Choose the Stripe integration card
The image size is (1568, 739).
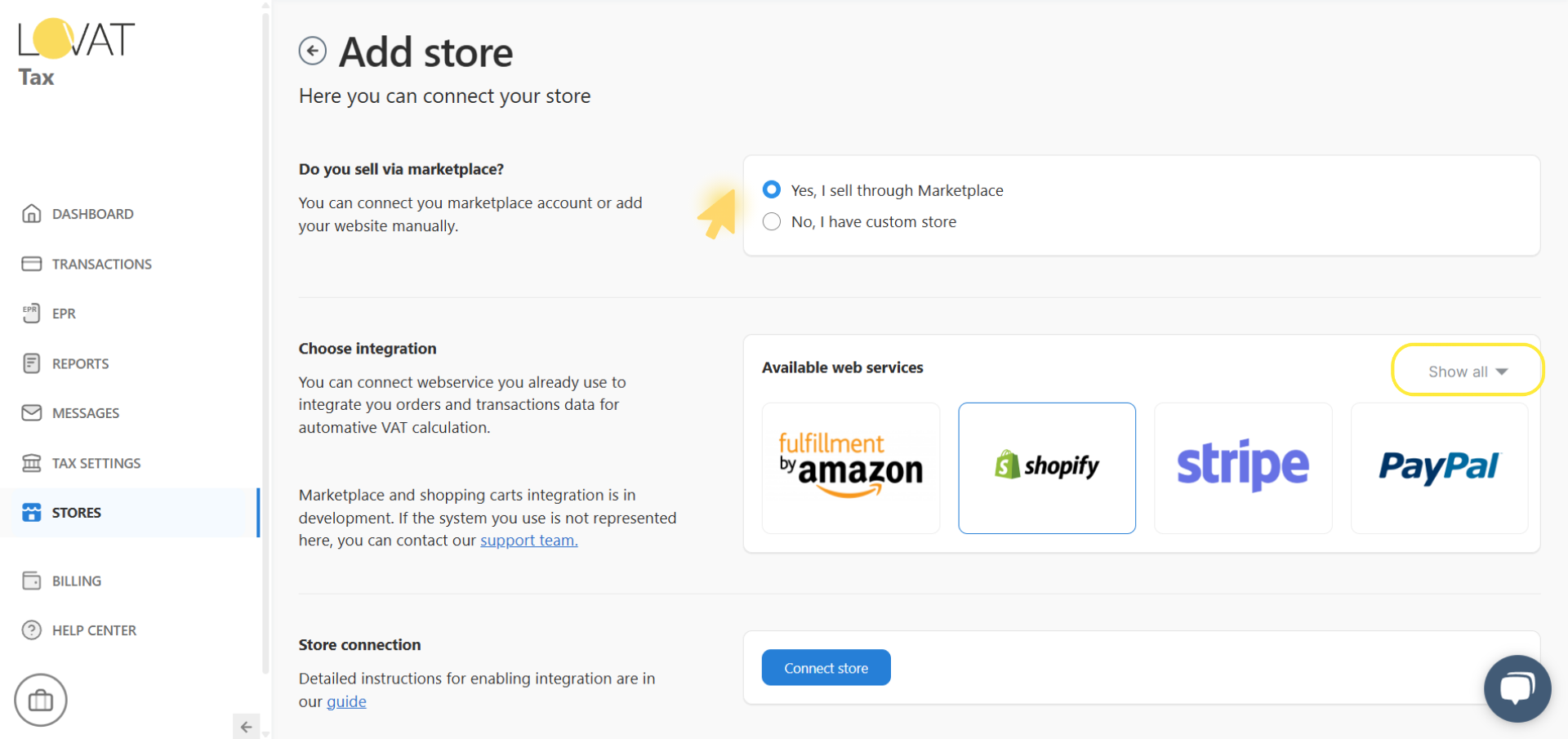1243,468
